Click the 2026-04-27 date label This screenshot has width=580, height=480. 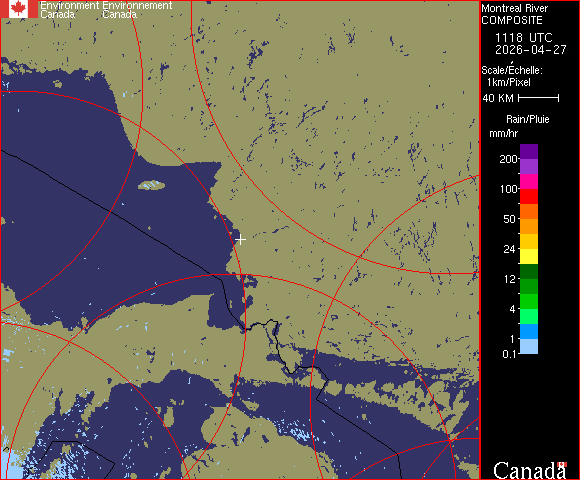[x=531, y=50]
